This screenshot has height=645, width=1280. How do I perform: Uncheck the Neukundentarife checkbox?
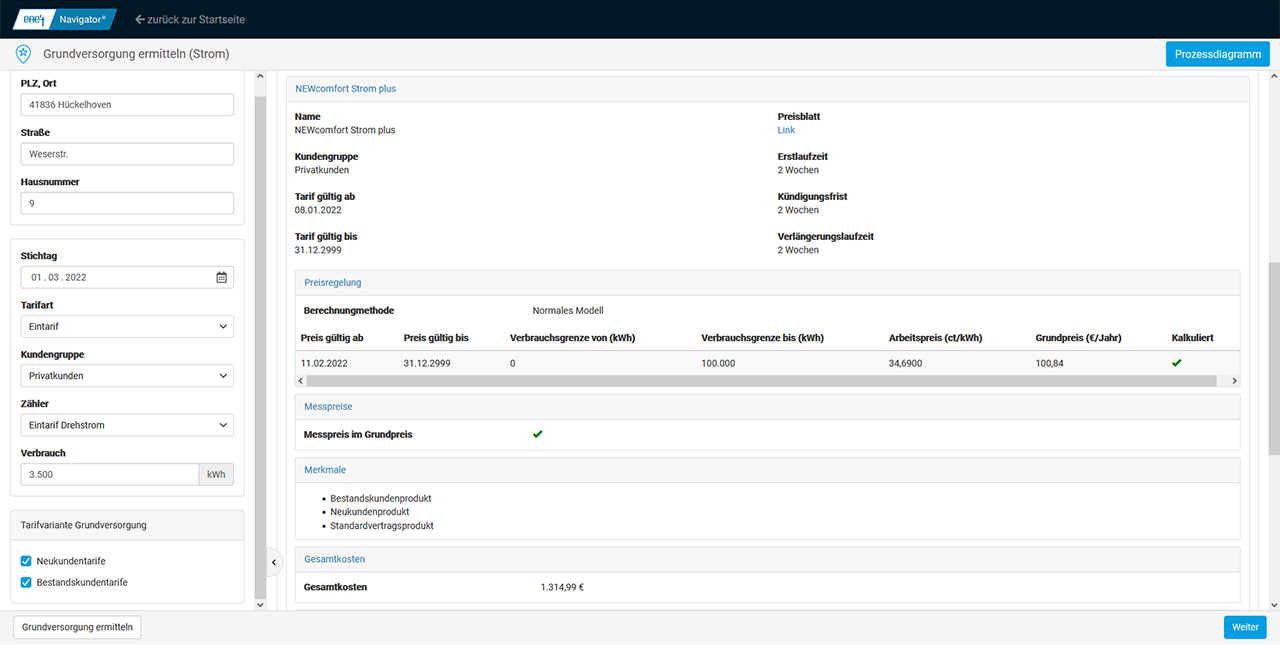tap(26, 561)
